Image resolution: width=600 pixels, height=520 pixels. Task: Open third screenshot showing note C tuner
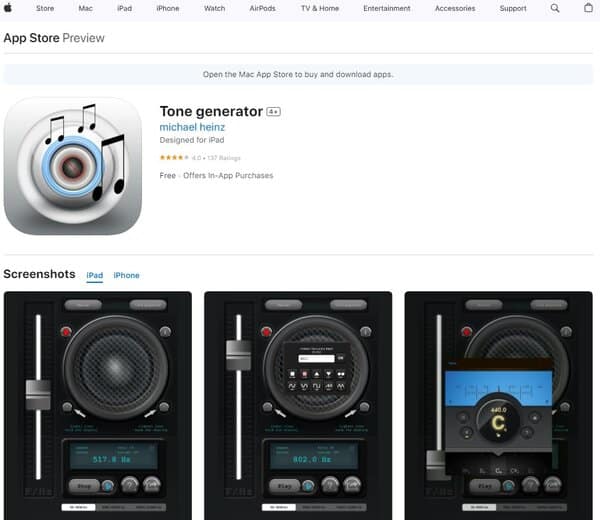[x=499, y=406]
